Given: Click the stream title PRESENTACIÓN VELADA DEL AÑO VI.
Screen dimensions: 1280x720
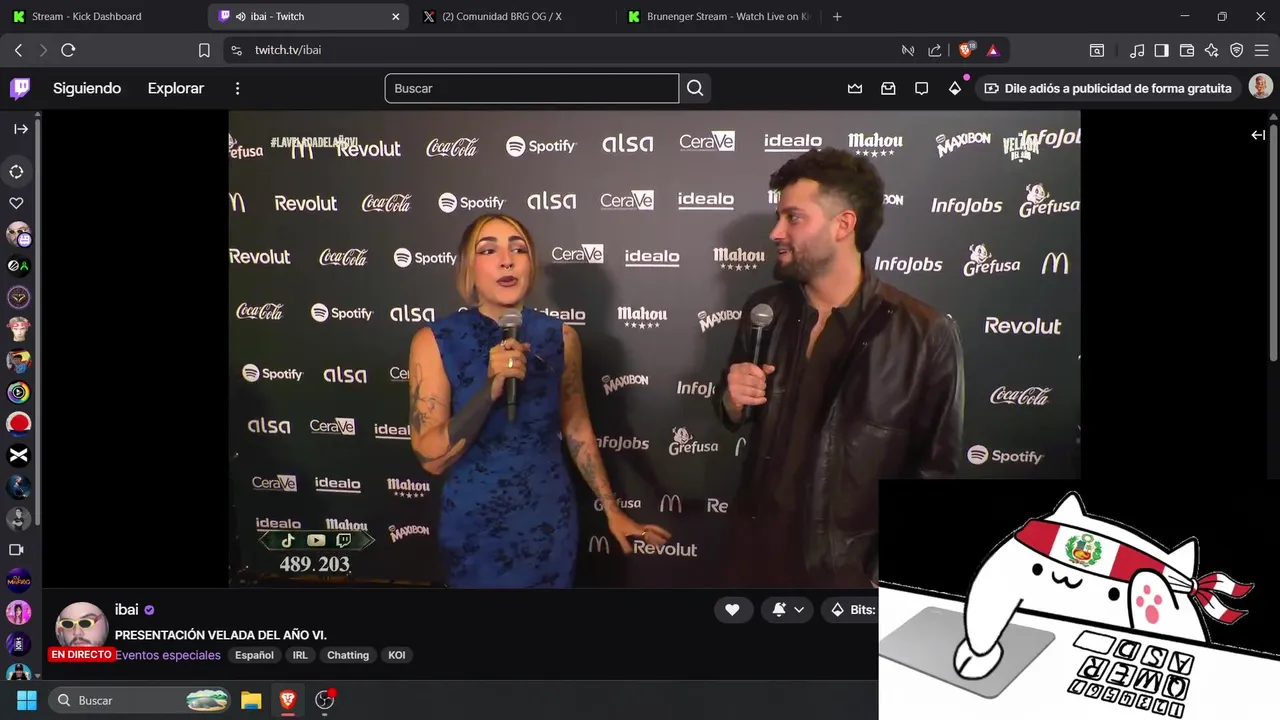Looking at the screenshot, I should (x=221, y=635).
